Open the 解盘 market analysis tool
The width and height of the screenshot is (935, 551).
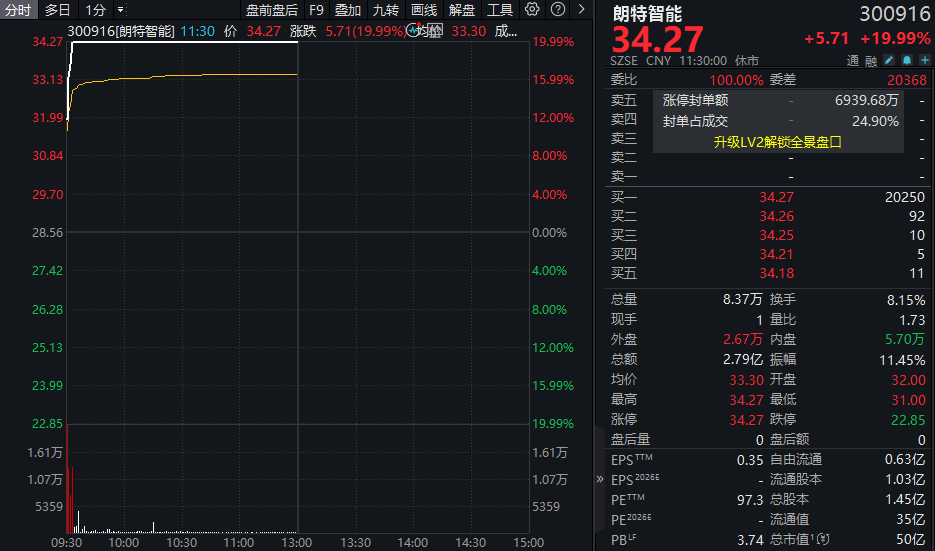tap(462, 10)
